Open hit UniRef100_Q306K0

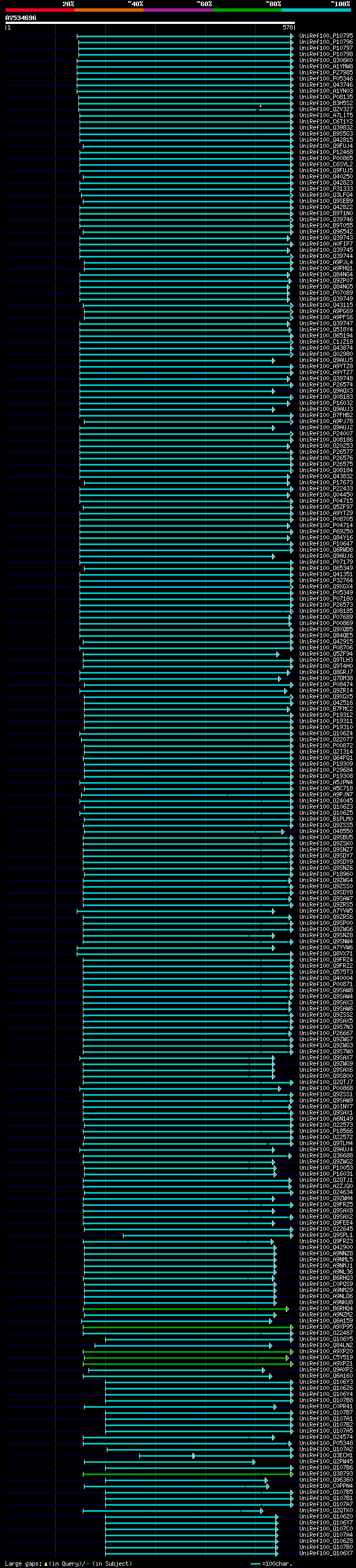click(325, 60)
